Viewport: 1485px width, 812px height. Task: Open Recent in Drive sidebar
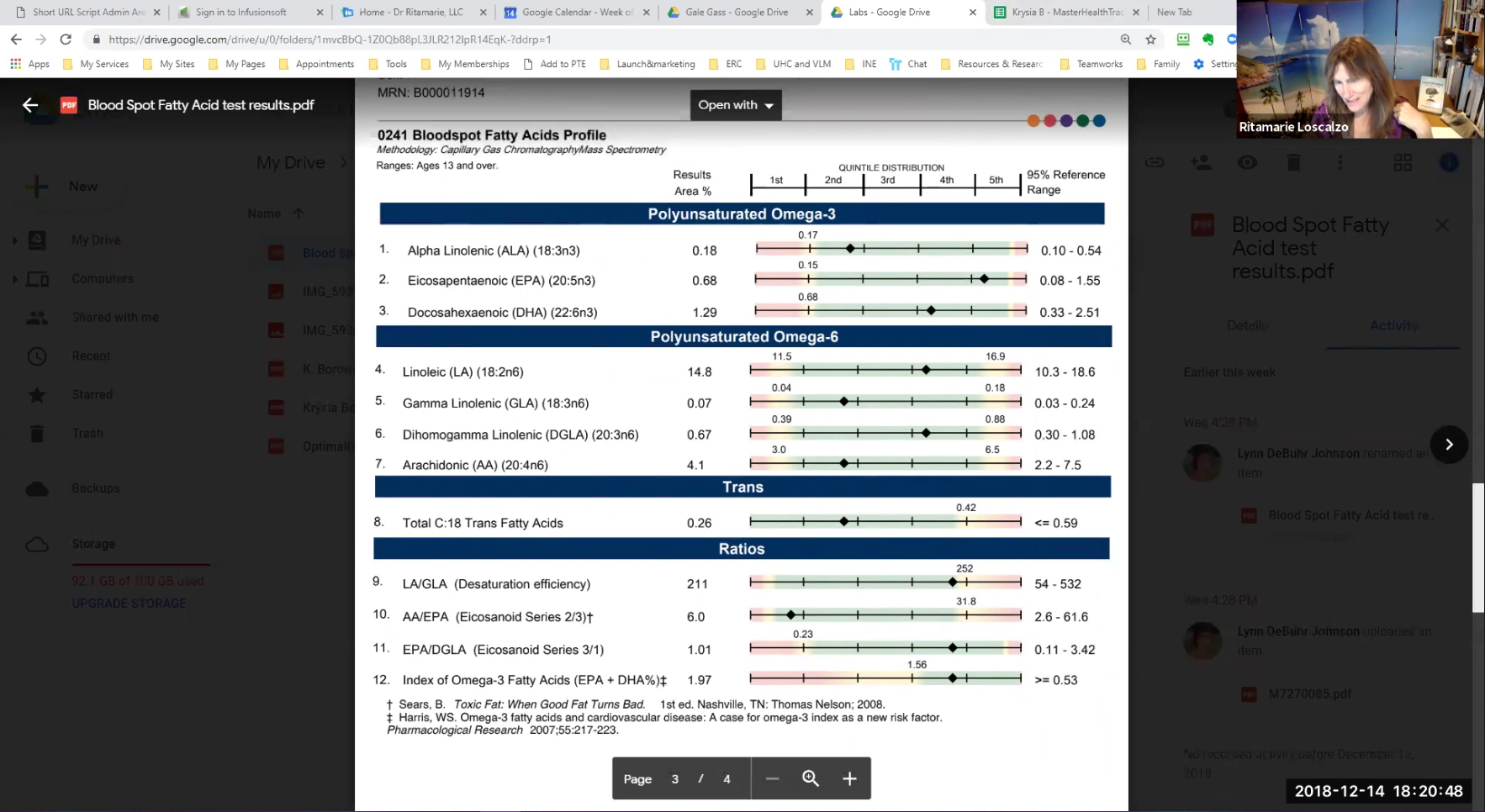tap(91, 356)
